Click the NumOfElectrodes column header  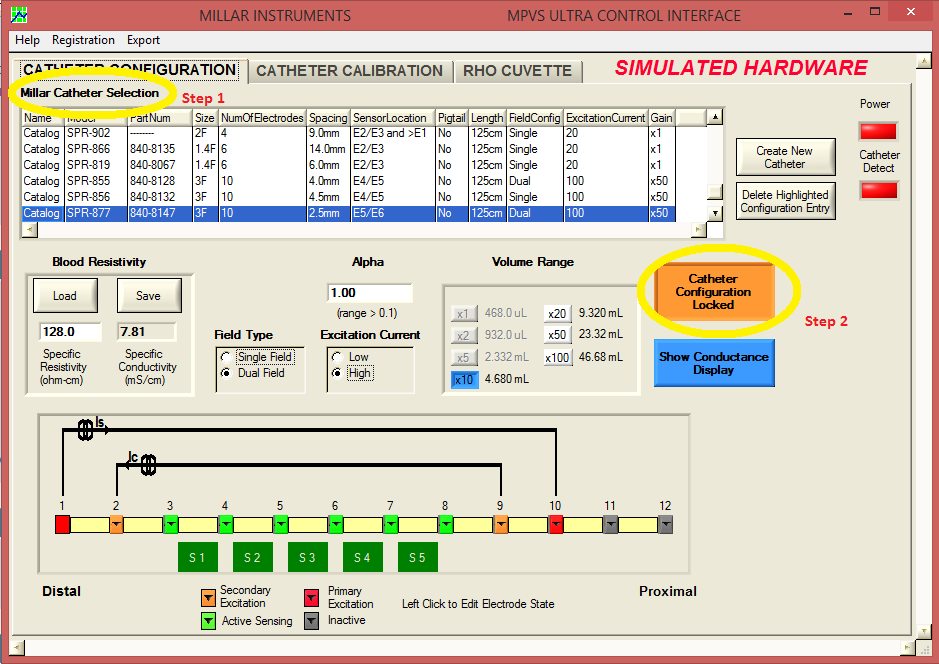262,118
